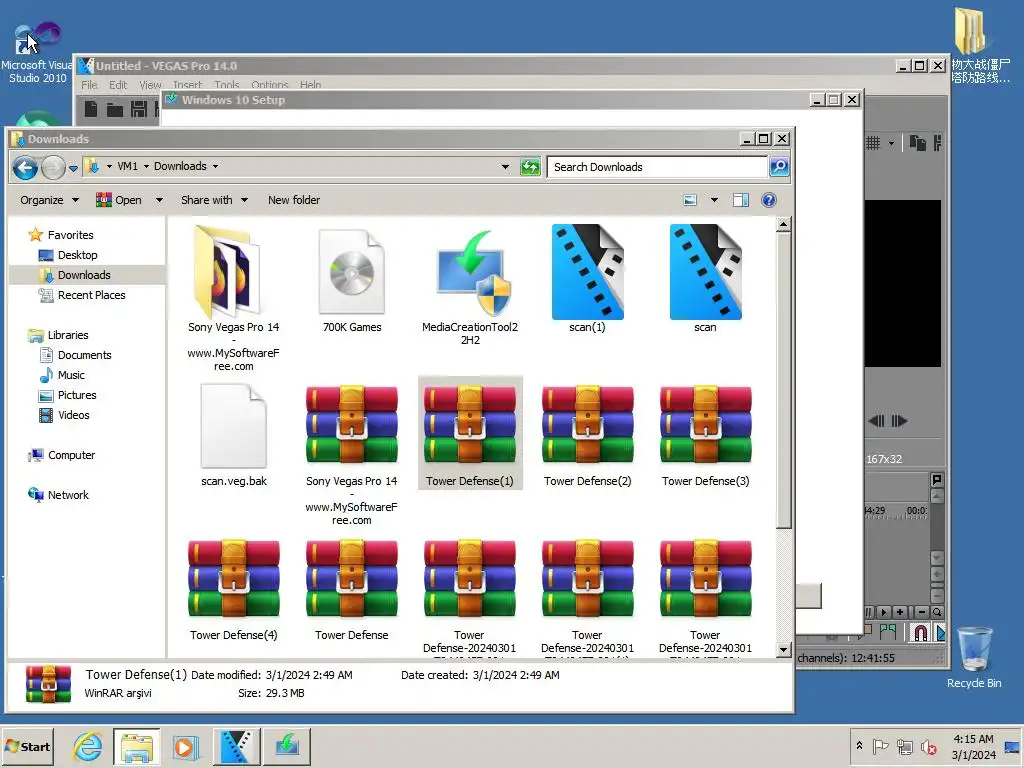Image resolution: width=1024 pixels, height=768 pixels.
Task: Open address bar history dropdown
Action: [x=505, y=167]
